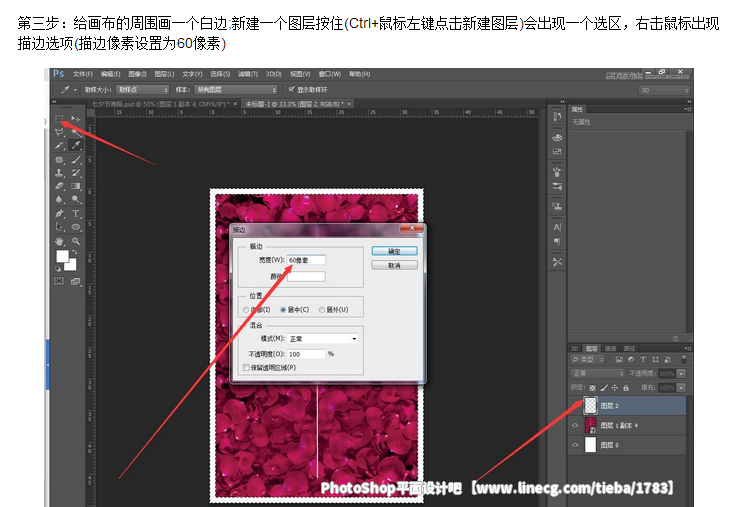Select the Clone Stamp tool

pyautogui.click(x=59, y=173)
